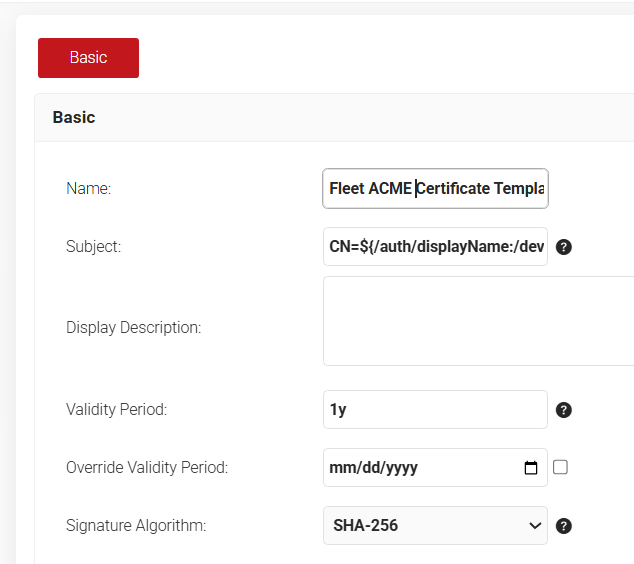The width and height of the screenshot is (634, 564).
Task: Click the Basic section header bar
Action: (x=334, y=118)
